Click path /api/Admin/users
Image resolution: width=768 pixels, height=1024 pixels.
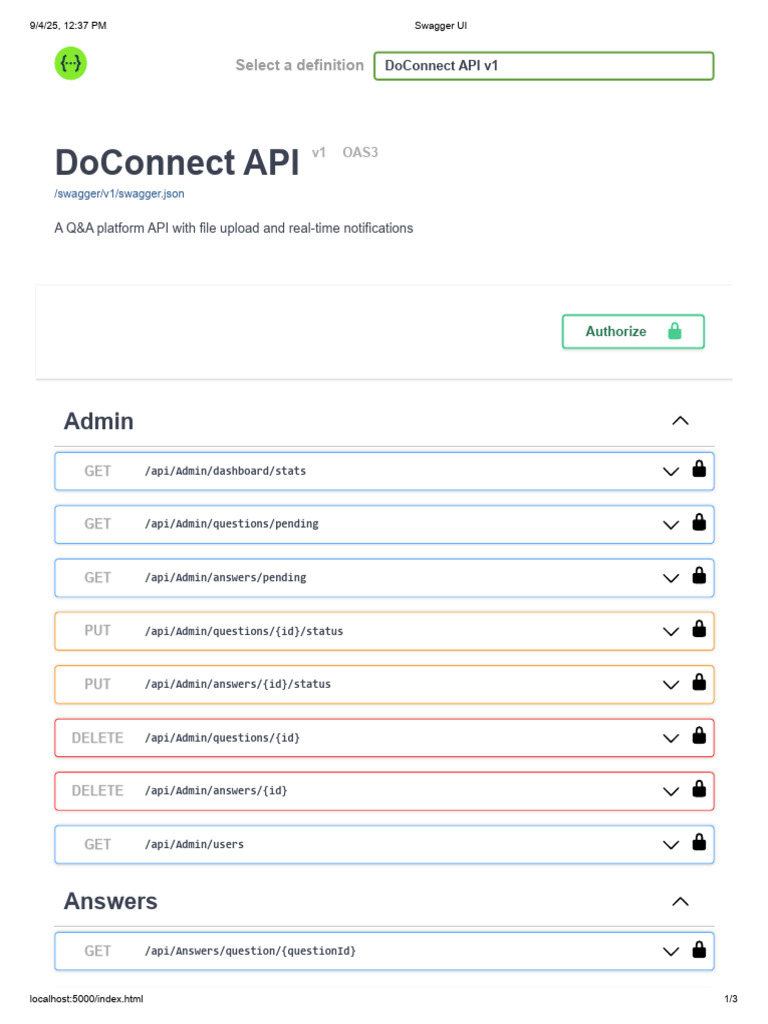click(194, 844)
